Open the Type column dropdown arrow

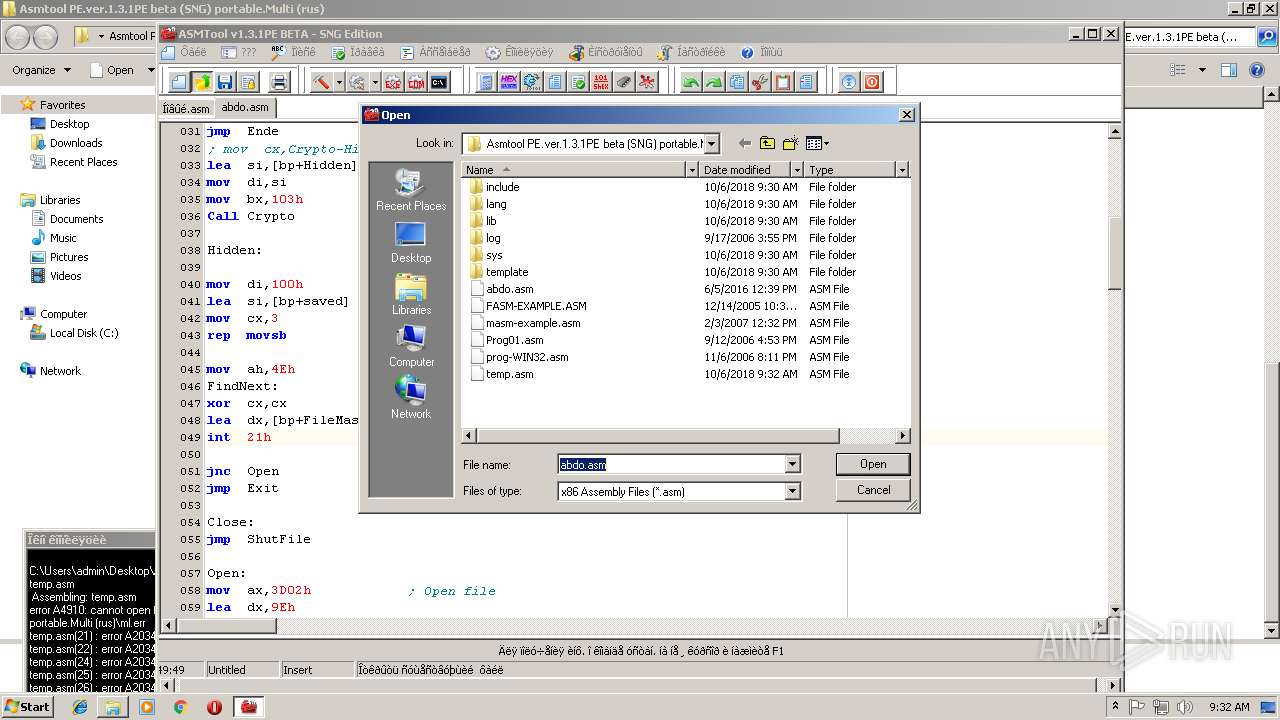[x=902, y=170]
